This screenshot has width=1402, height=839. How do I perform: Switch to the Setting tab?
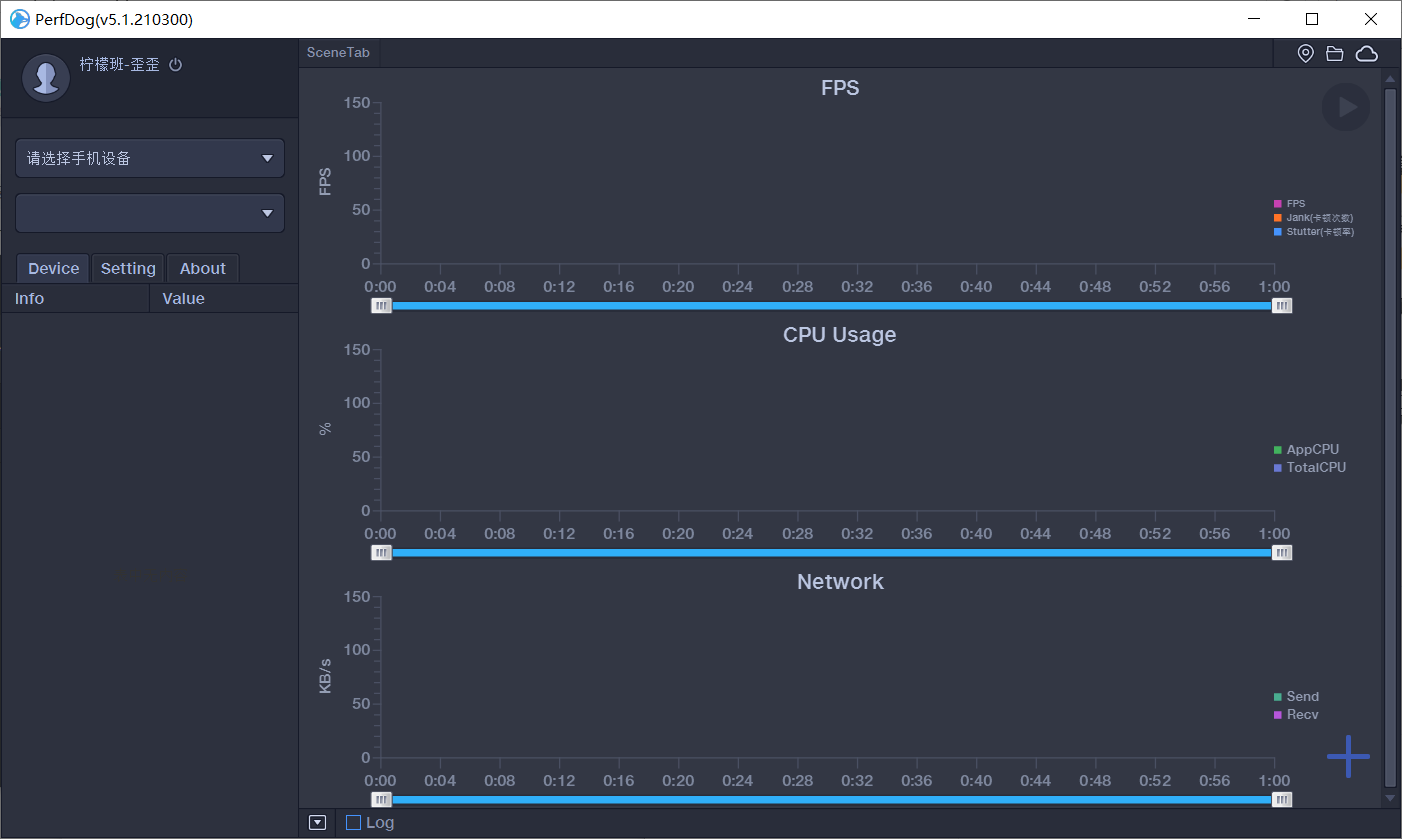coord(128,269)
